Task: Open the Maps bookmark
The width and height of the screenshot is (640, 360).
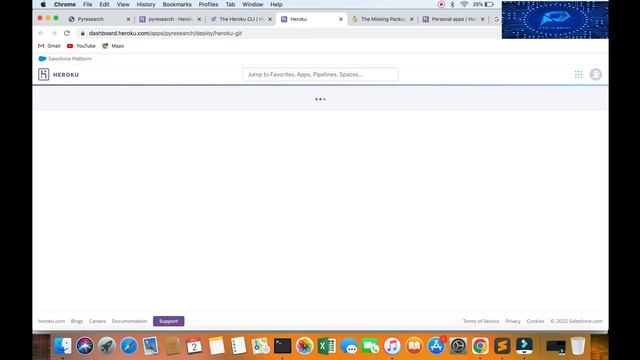Action: [113, 46]
